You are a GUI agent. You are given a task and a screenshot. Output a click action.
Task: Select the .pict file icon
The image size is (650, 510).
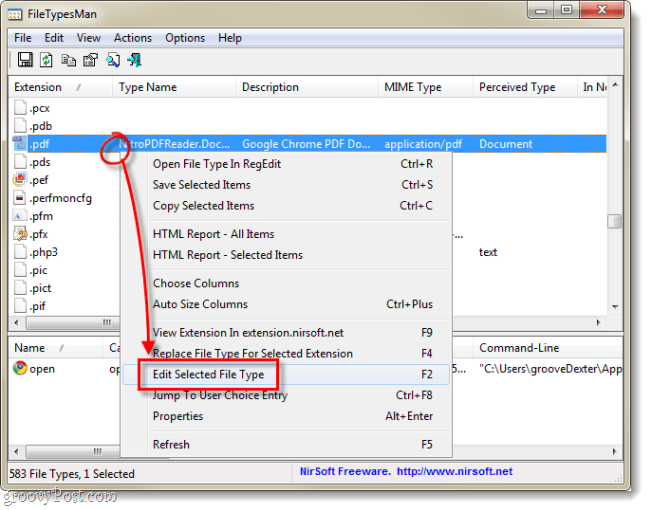tap(20, 288)
